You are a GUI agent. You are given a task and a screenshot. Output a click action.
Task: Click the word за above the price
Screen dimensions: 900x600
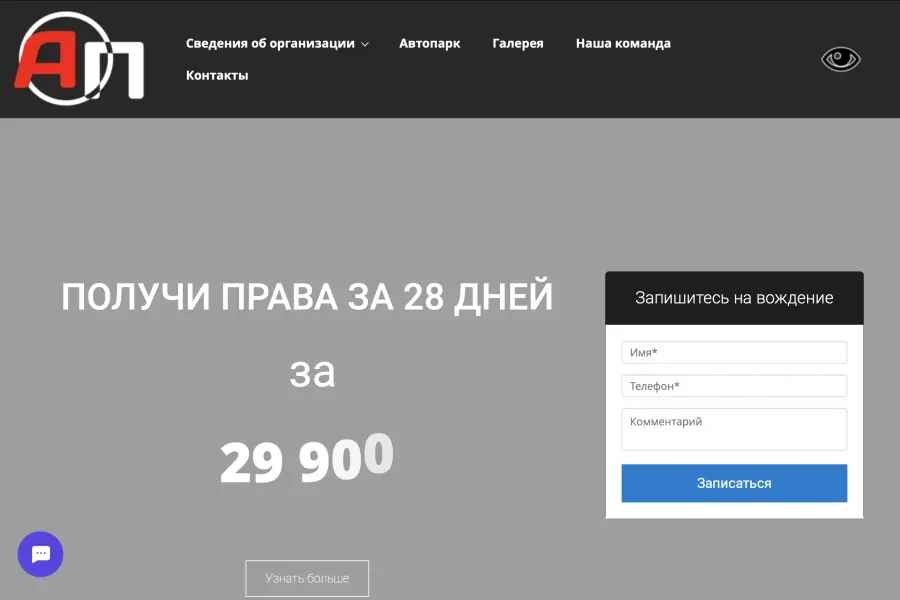point(312,373)
